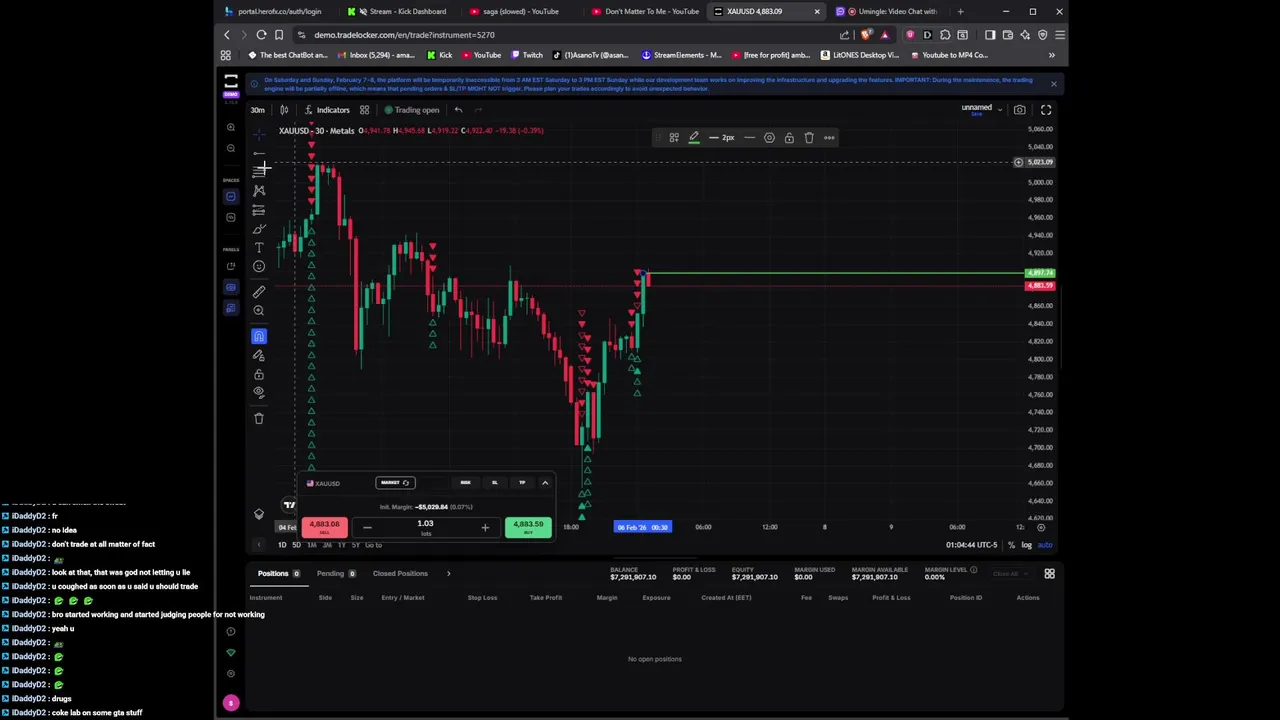Enter fullscreen chart mode
Screen dimensions: 1280x720
click(x=1046, y=110)
